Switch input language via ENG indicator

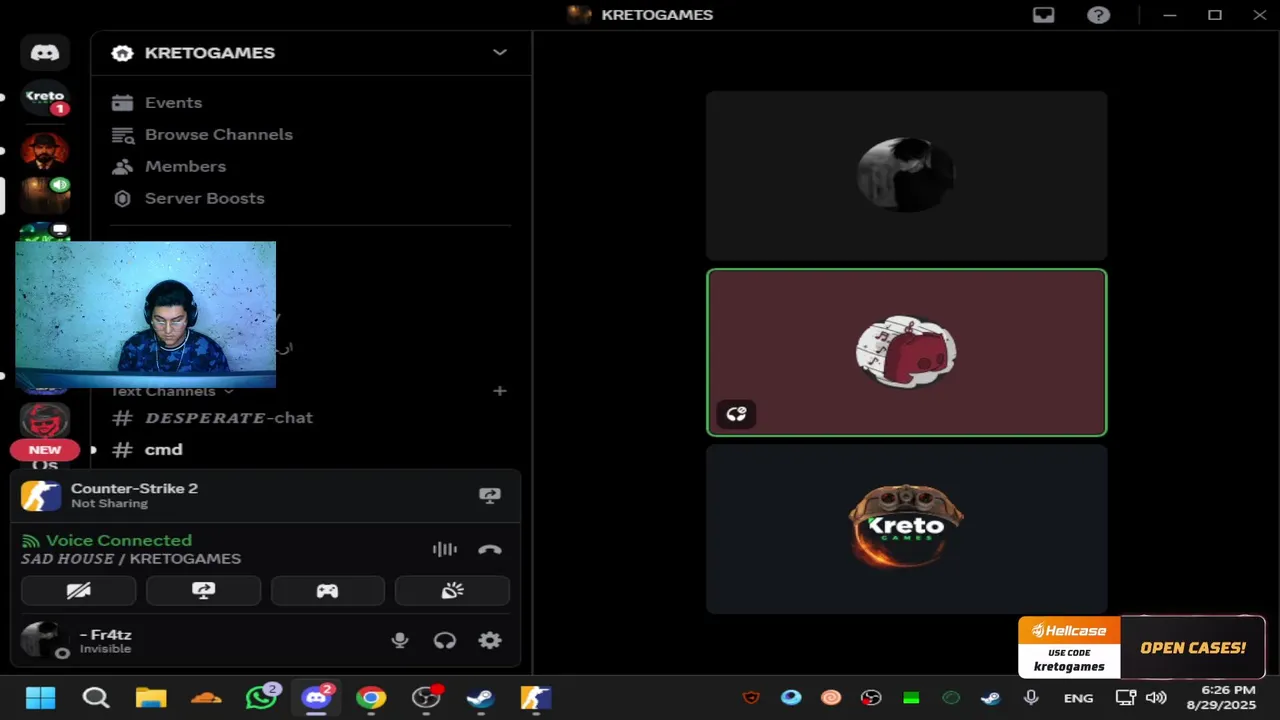(1078, 698)
